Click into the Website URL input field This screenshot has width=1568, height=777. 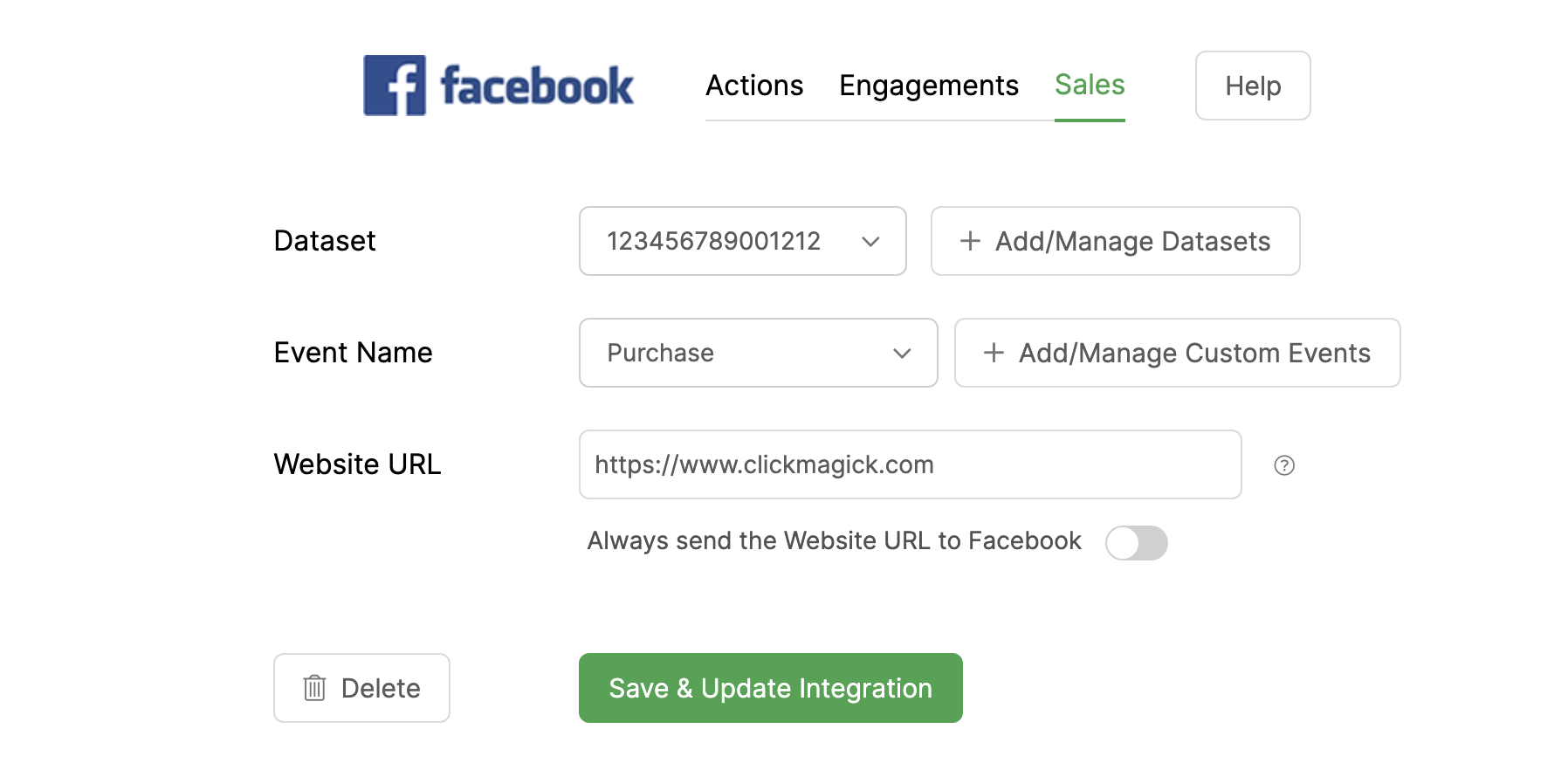[909, 464]
